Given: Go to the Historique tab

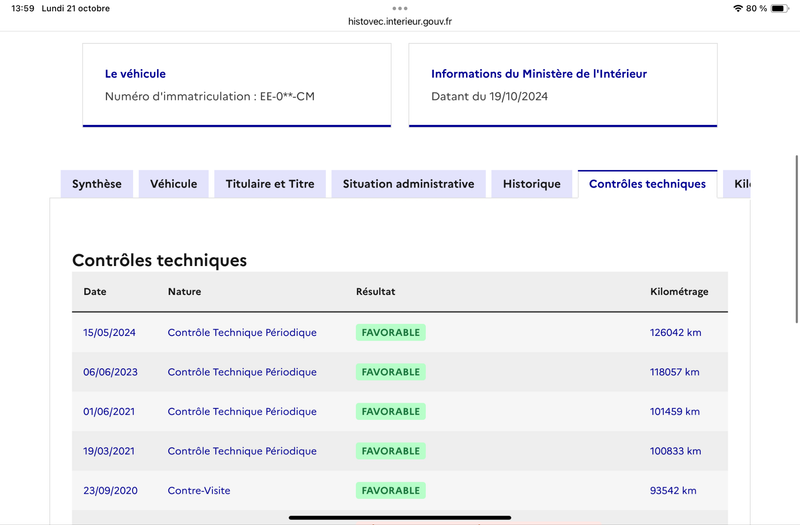Looking at the screenshot, I should (x=532, y=184).
